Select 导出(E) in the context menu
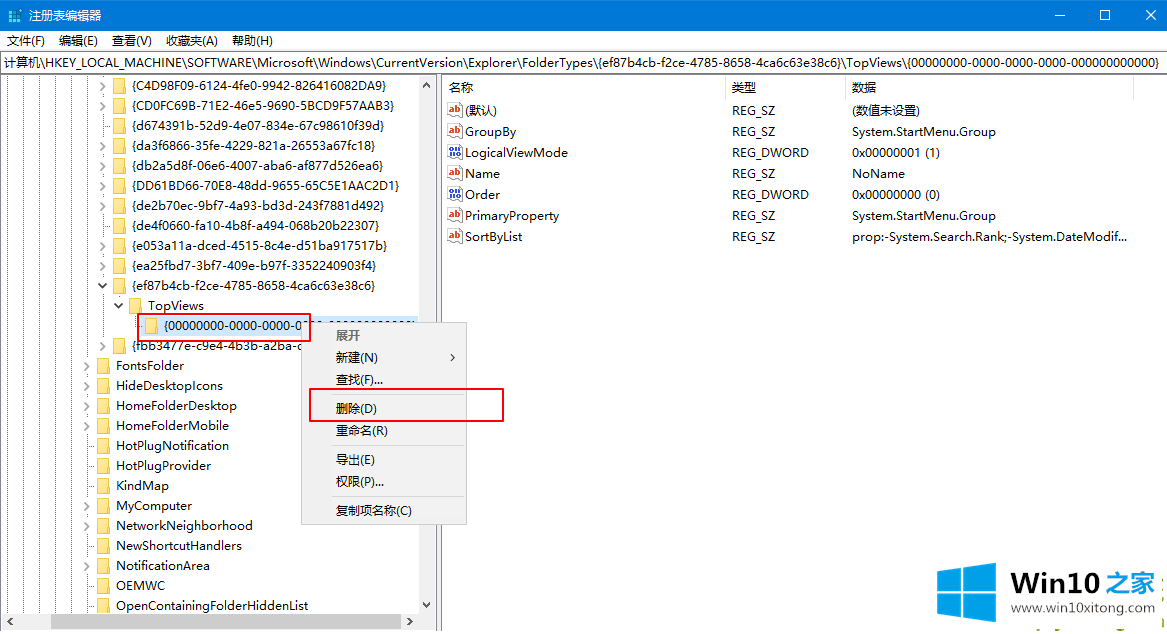Image resolution: width=1167 pixels, height=634 pixels. pos(355,460)
